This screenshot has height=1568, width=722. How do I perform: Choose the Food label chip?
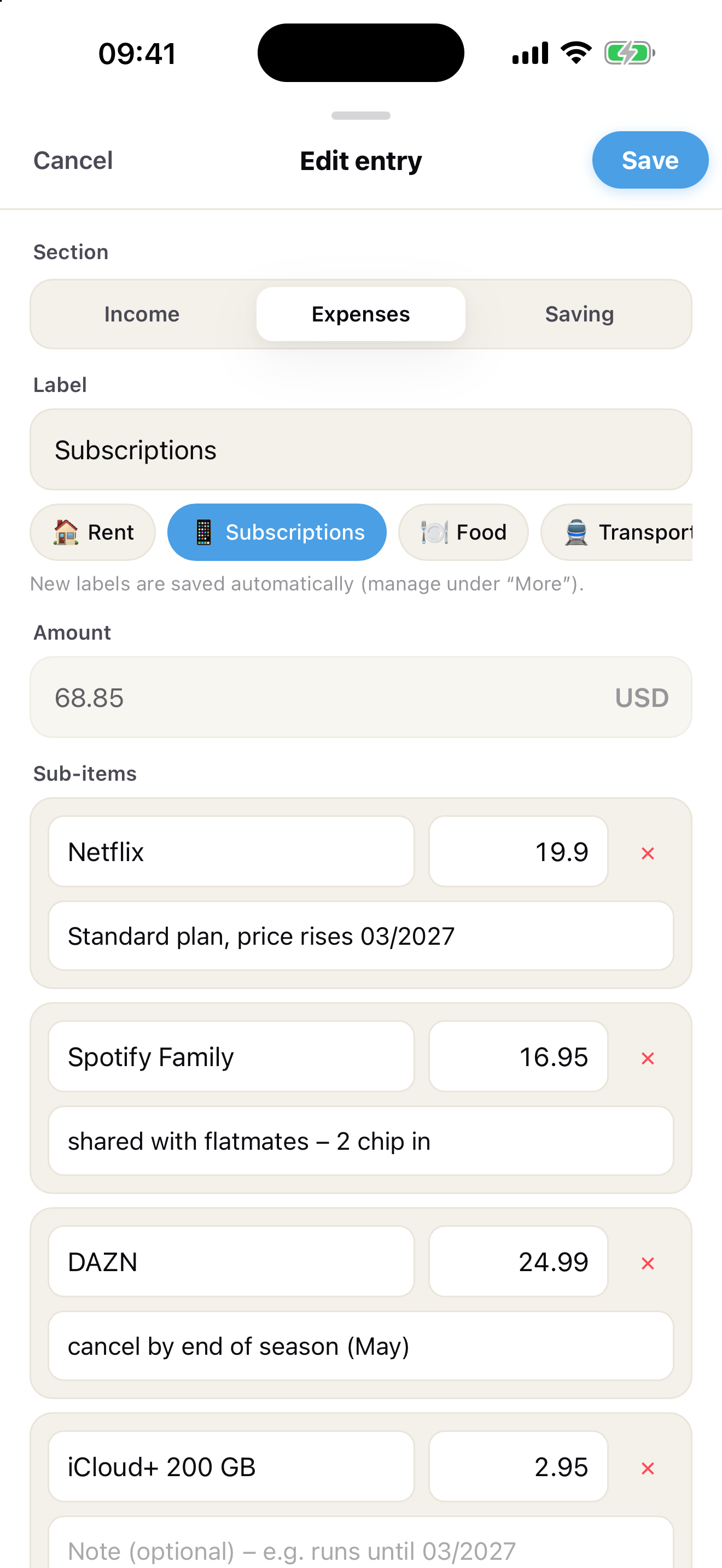[463, 532]
